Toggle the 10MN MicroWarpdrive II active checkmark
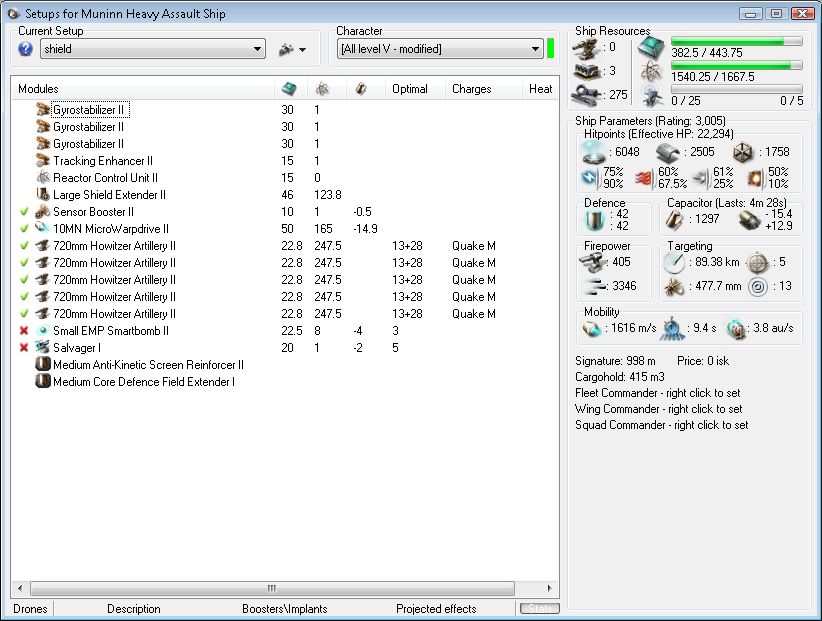Image resolution: width=822 pixels, height=621 pixels. pyautogui.click(x=24, y=228)
